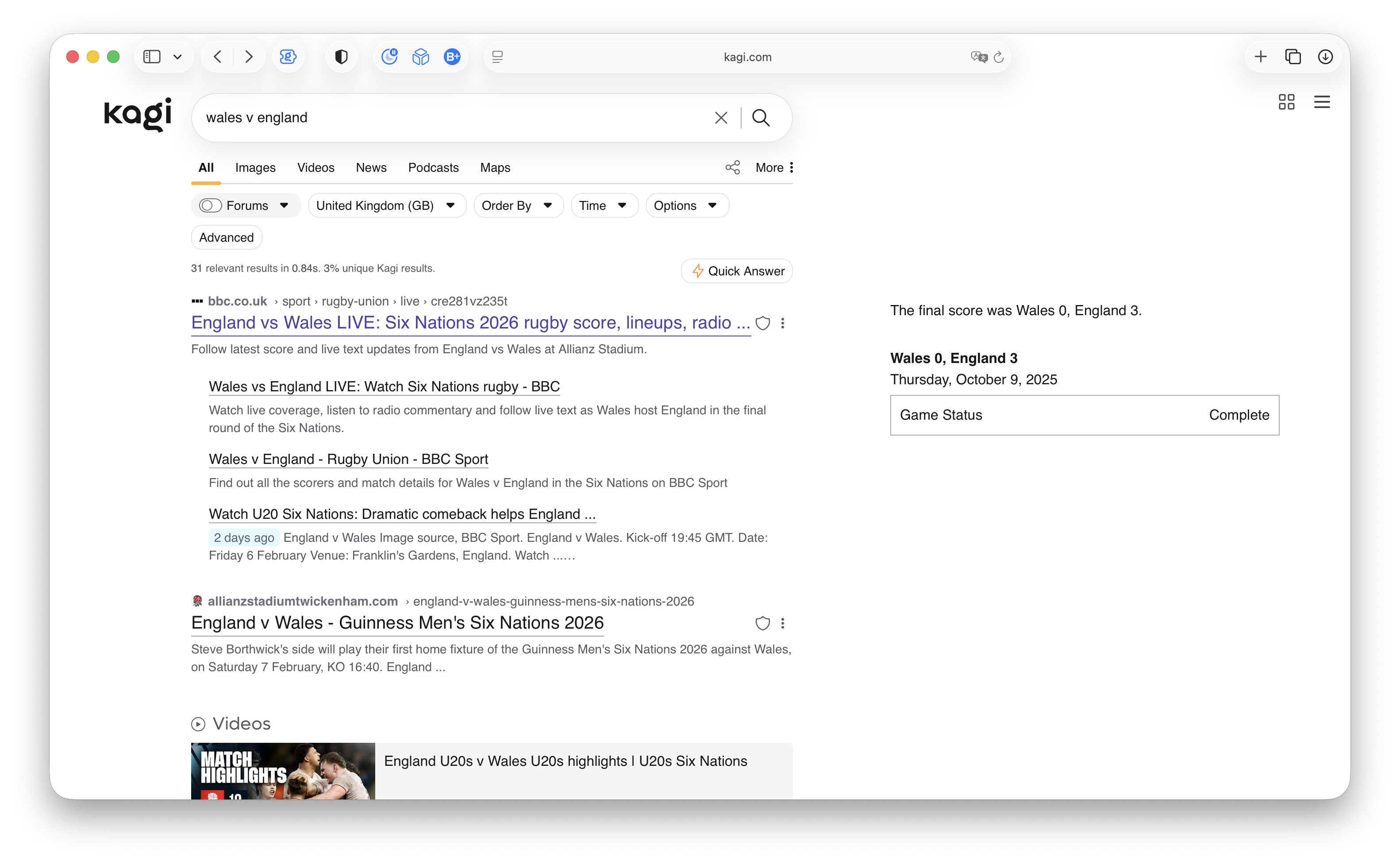The image size is (1400, 865).
Task: Open the hamburger menu icon
Action: 1321,102
